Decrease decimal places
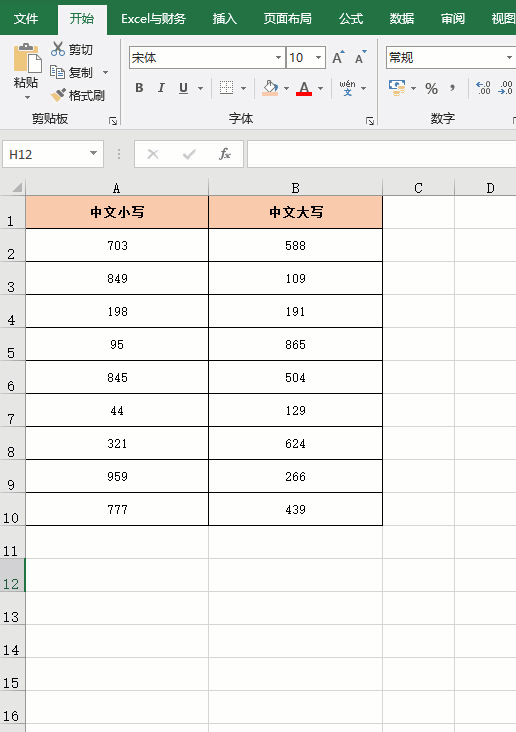 (x=506, y=88)
